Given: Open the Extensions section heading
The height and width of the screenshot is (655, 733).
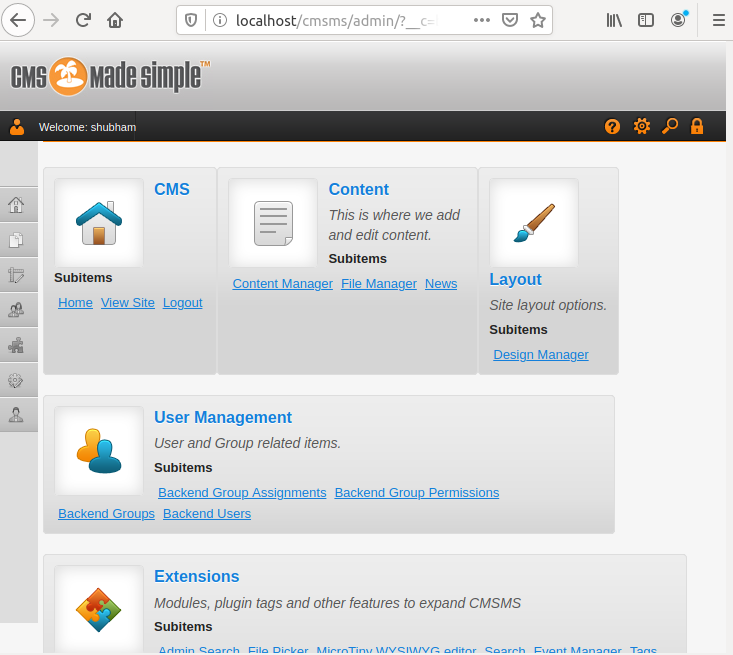Looking at the screenshot, I should pyautogui.click(x=196, y=576).
